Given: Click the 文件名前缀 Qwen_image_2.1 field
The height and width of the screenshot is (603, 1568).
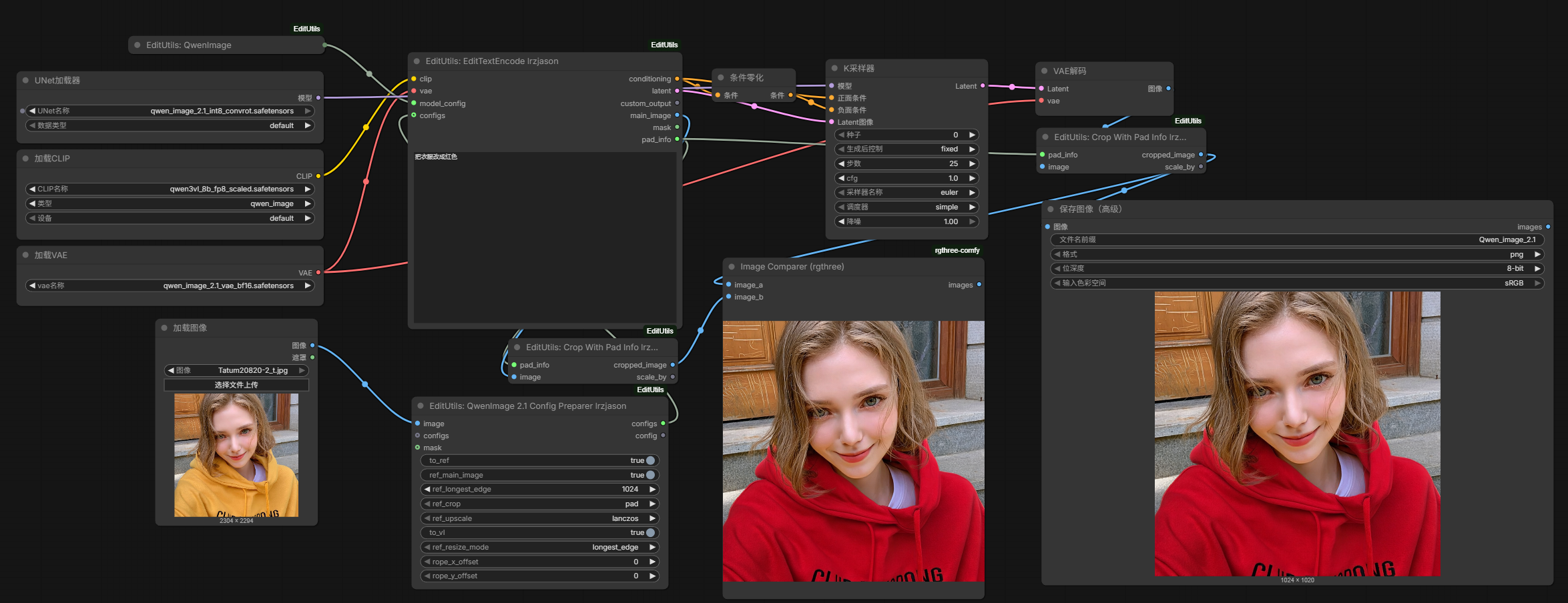Looking at the screenshot, I should [x=1297, y=239].
